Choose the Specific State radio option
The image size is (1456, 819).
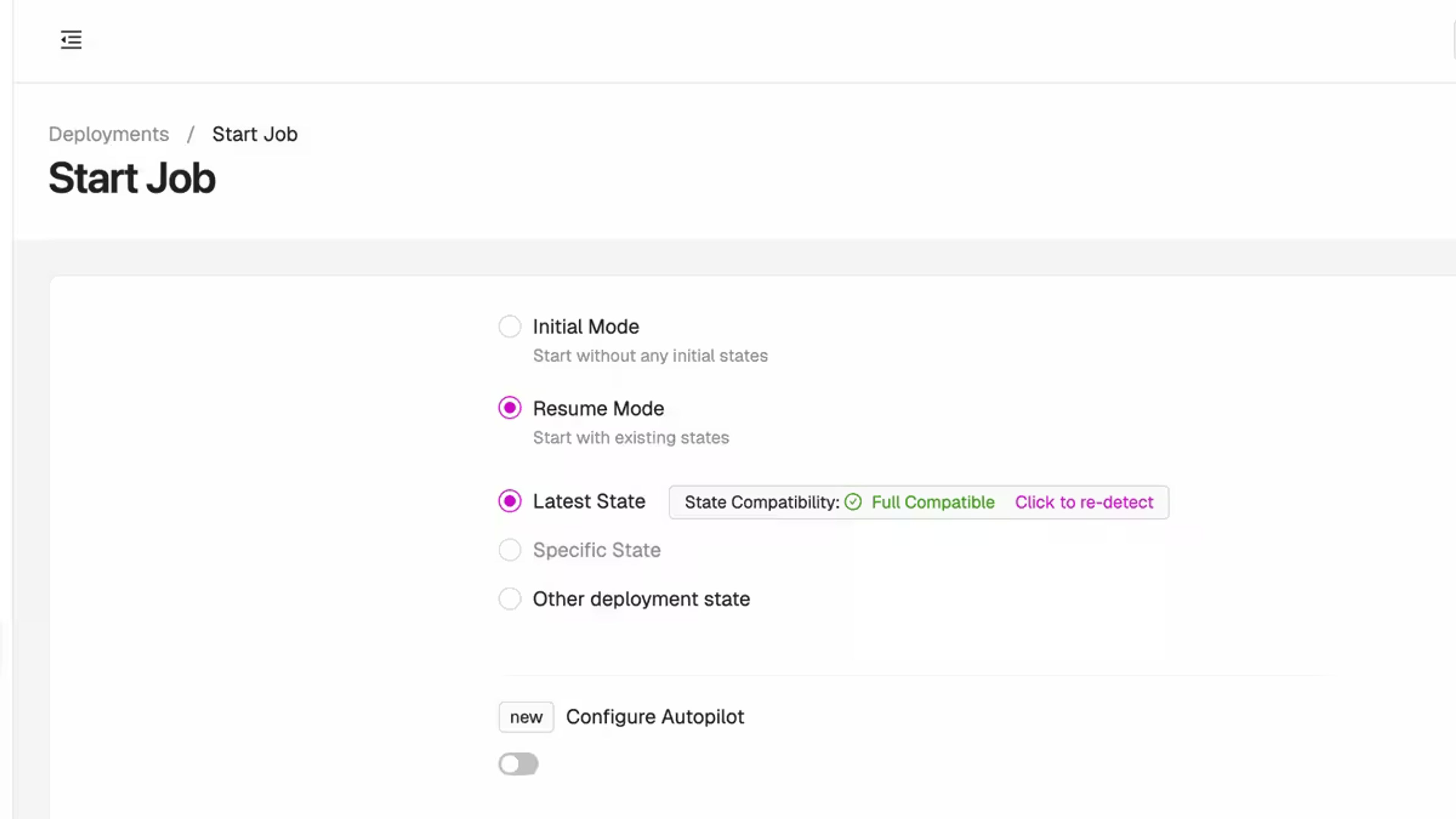click(x=510, y=550)
